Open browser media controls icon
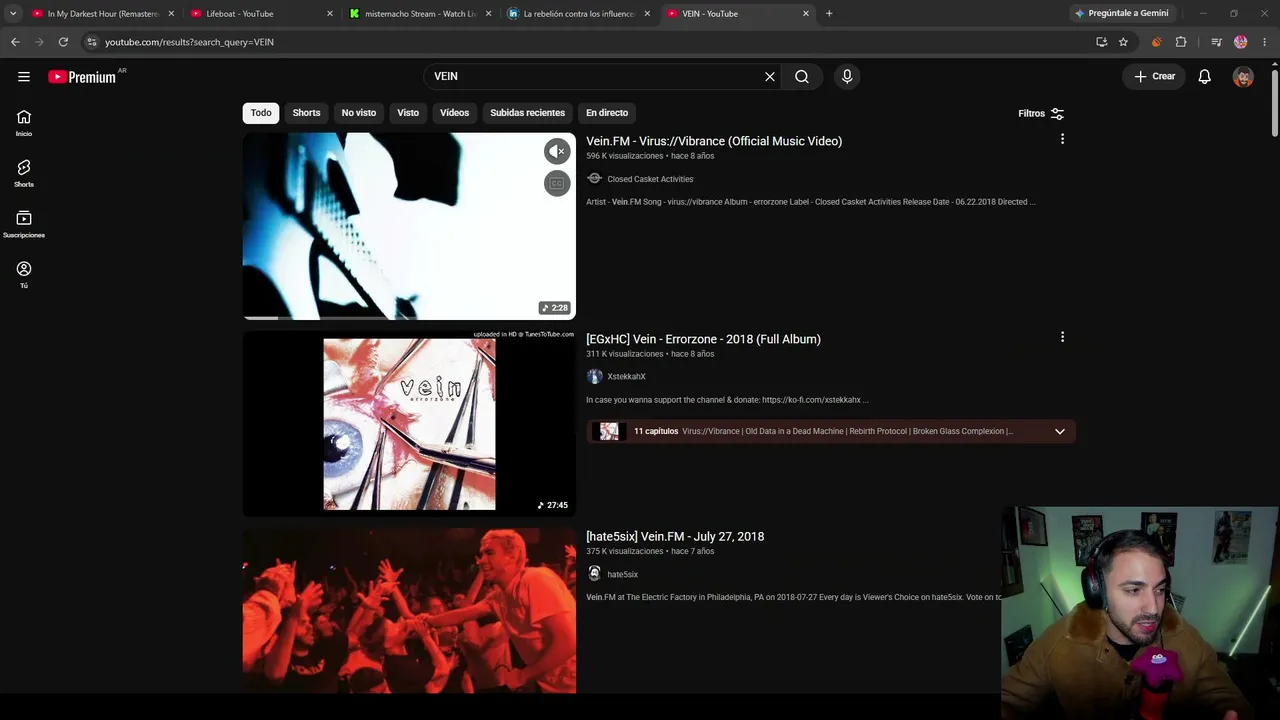 pos(1216,42)
